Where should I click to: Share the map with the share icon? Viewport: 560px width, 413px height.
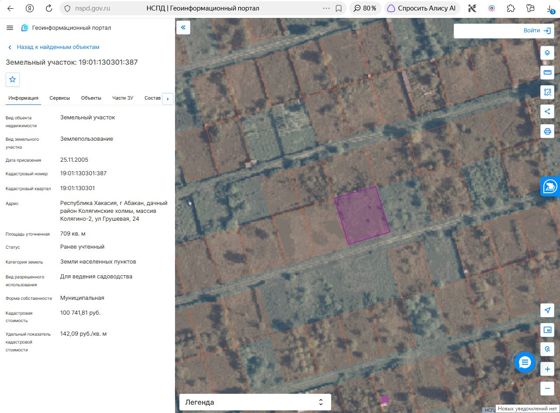pyautogui.click(x=547, y=111)
